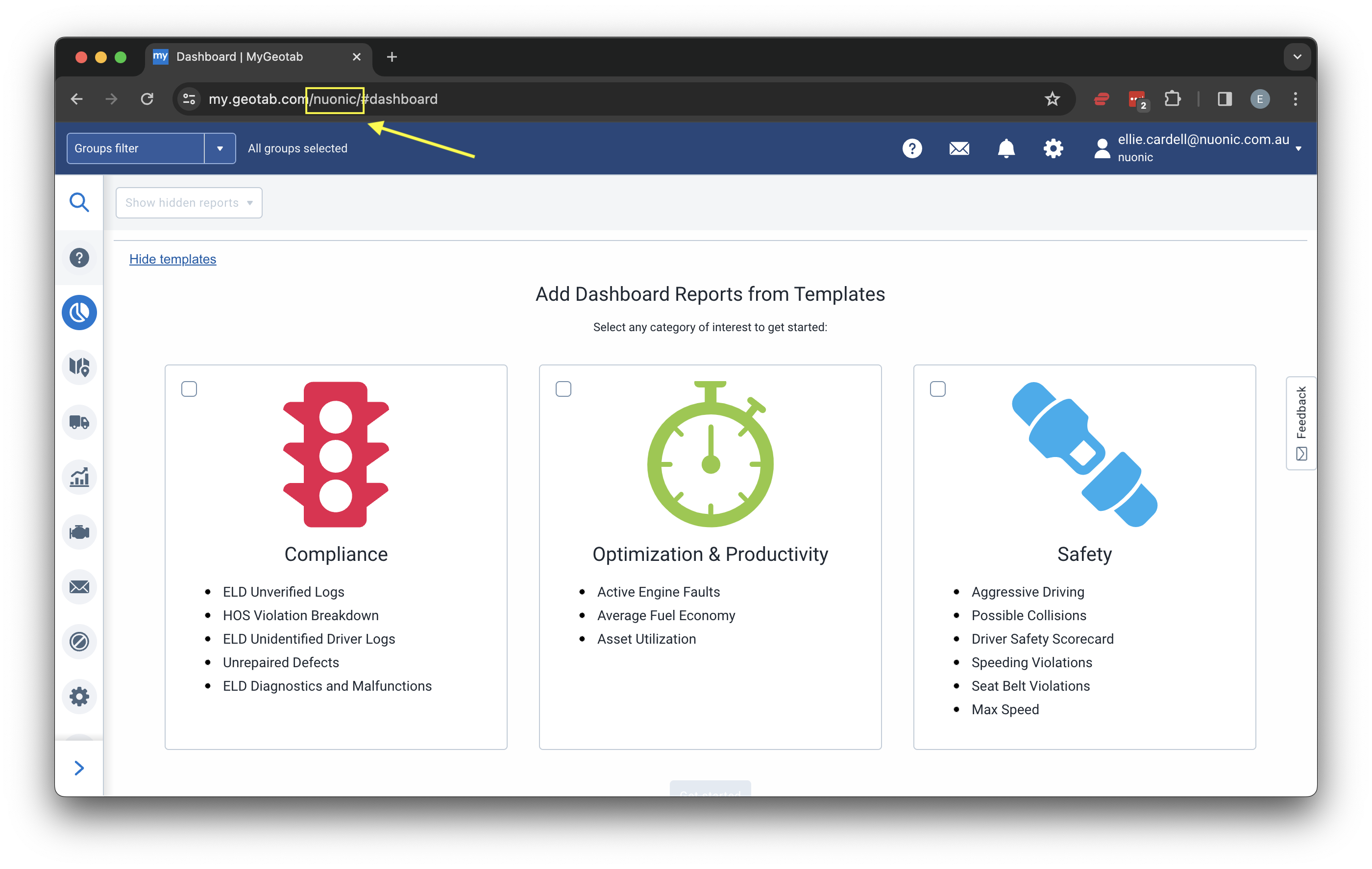
Task: Open Chrome profile E avatar
Action: point(1260,98)
